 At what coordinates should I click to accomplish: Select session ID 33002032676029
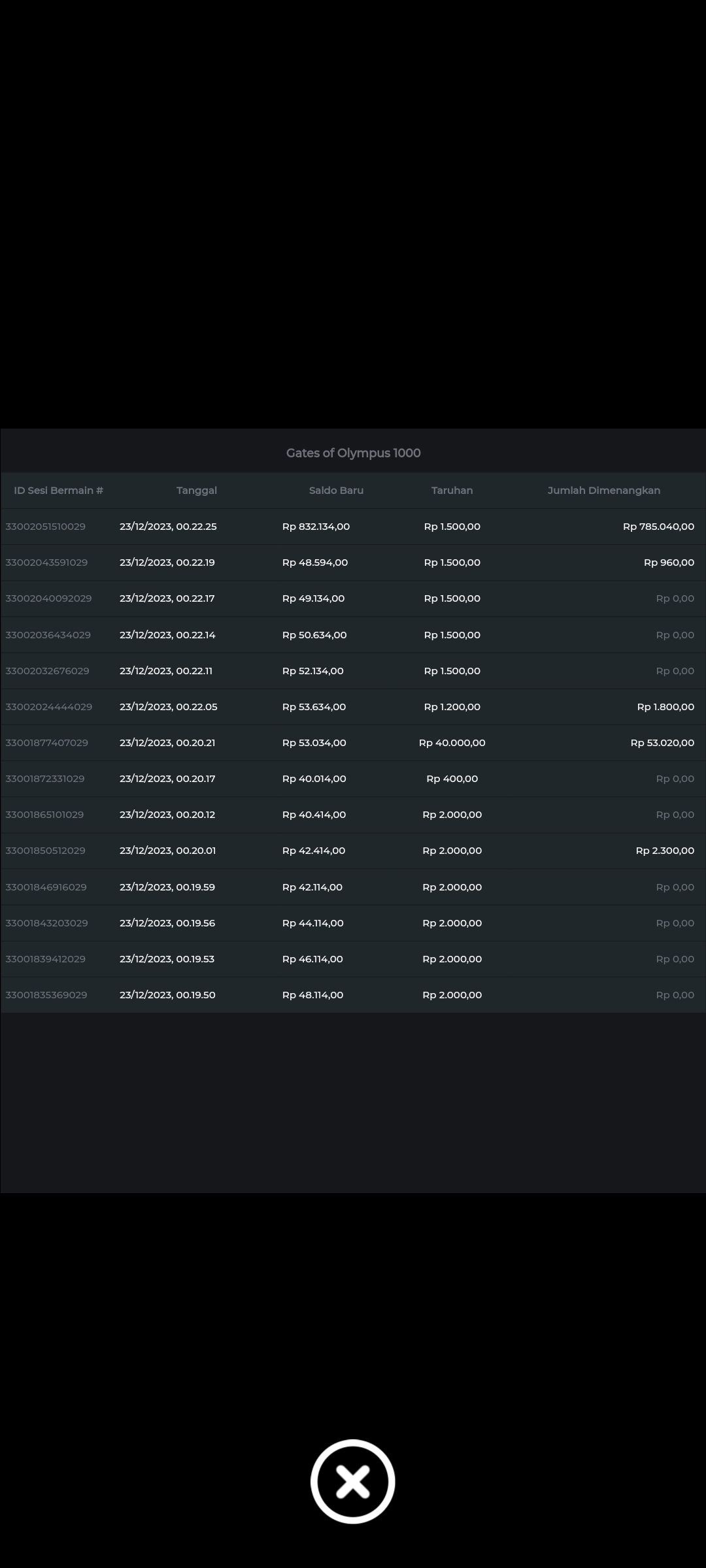47,671
